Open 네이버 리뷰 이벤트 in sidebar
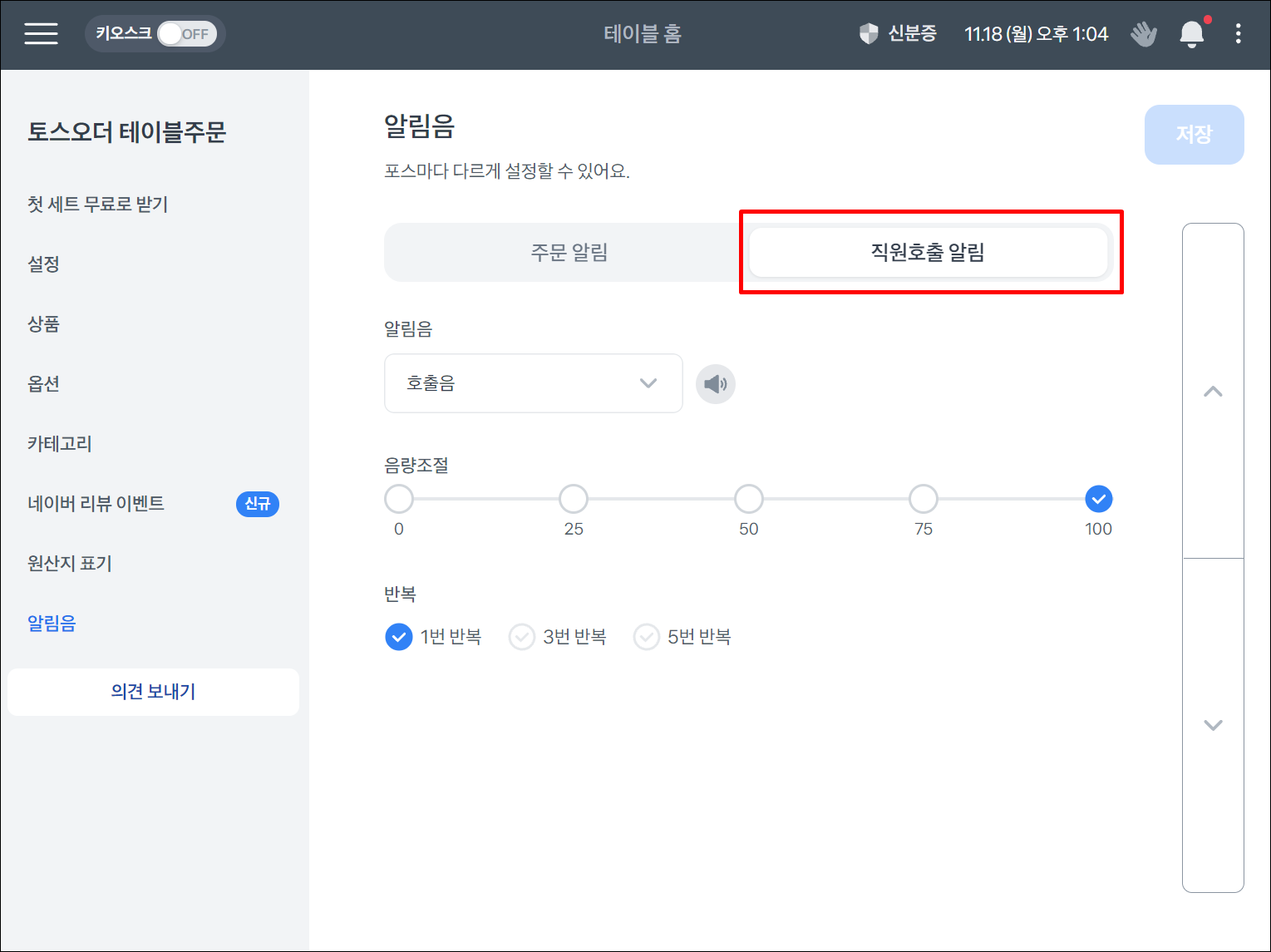 click(x=96, y=504)
